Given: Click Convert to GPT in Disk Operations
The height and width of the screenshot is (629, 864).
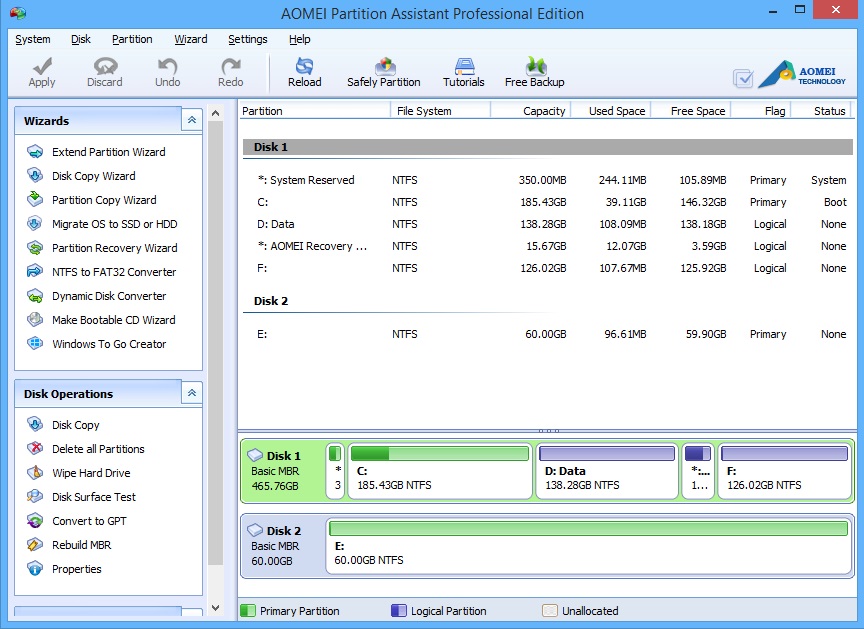Looking at the screenshot, I should 89,521.
